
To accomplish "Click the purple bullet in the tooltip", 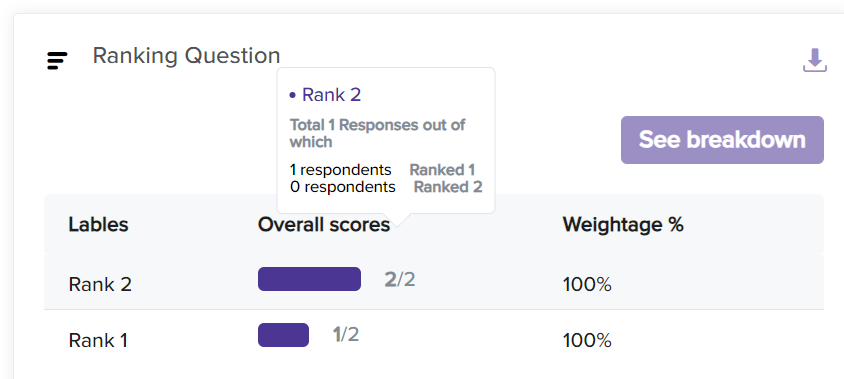I will pos(293,95).
